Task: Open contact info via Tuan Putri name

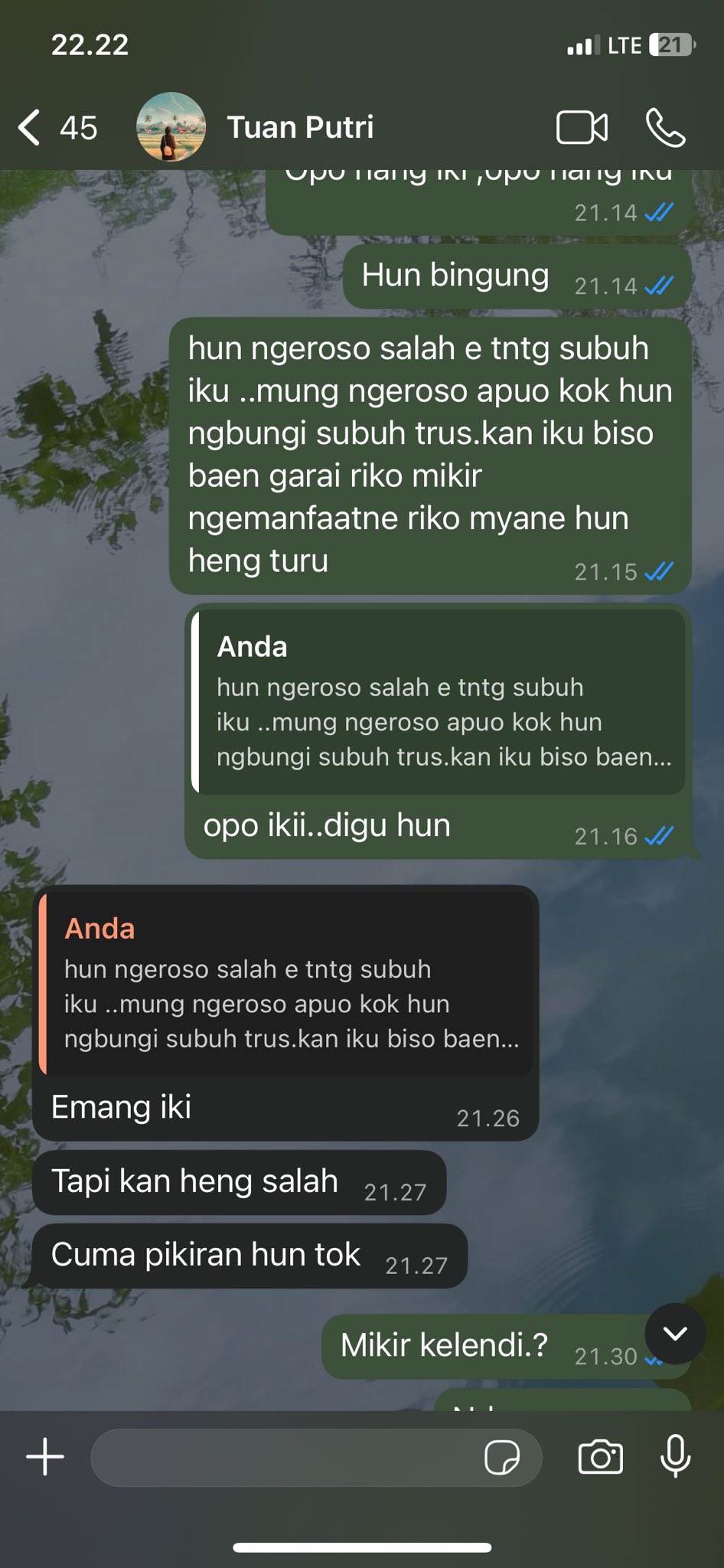Action: [300, 127]
